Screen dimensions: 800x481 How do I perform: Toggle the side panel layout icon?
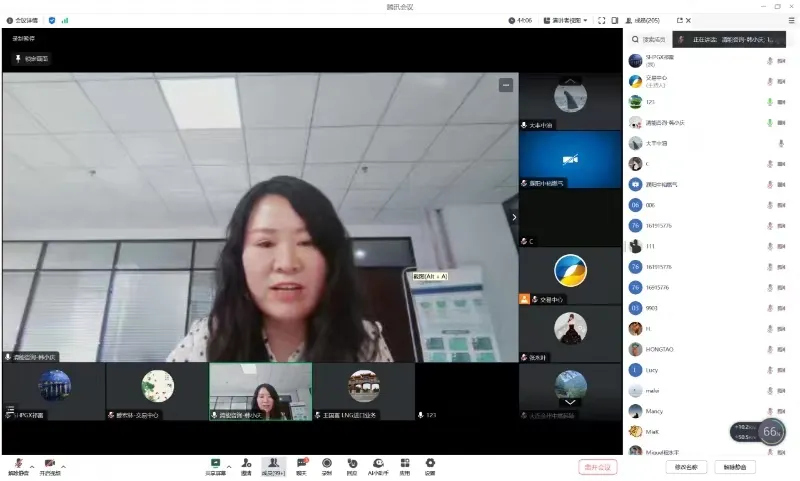[615, 20]
